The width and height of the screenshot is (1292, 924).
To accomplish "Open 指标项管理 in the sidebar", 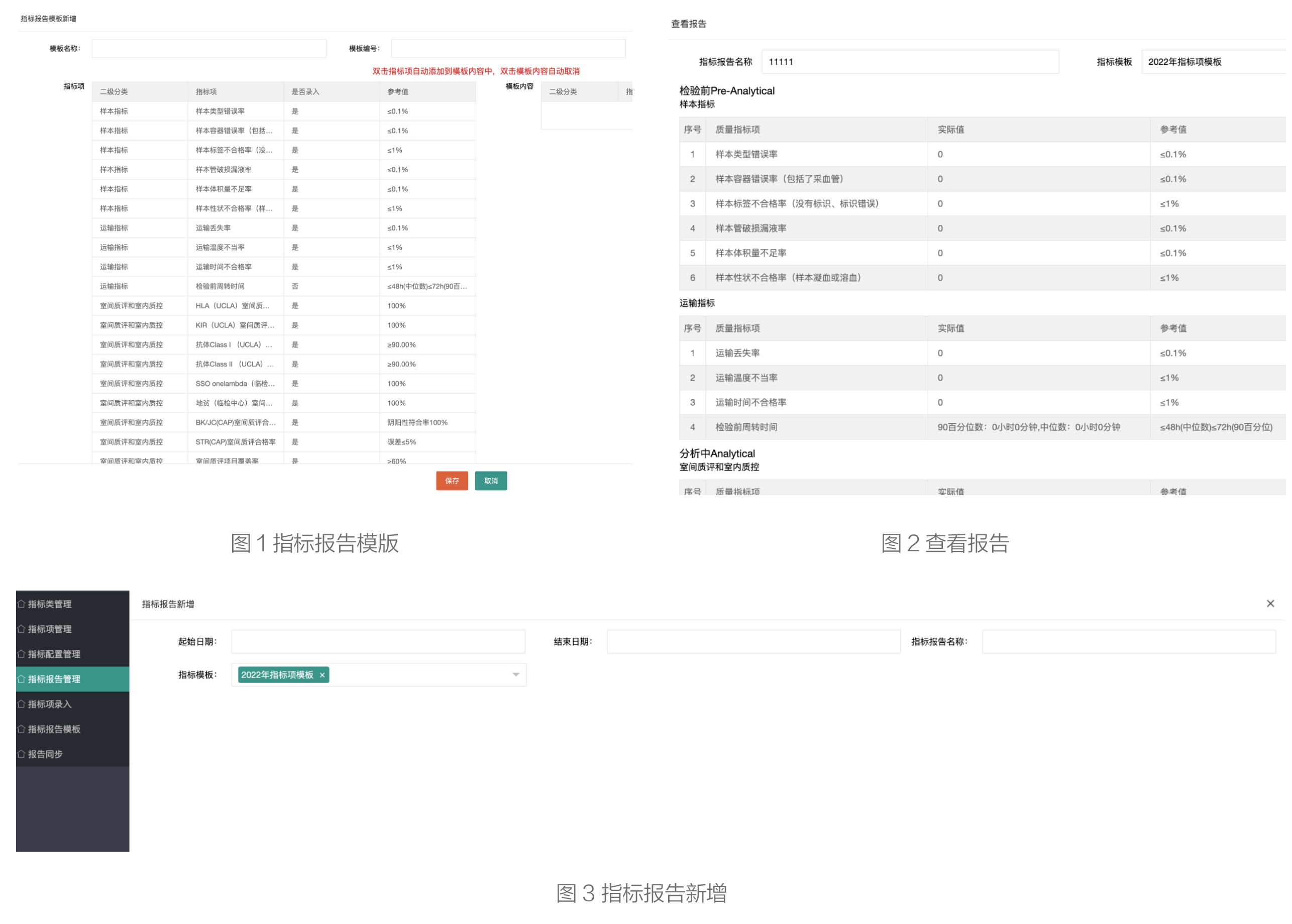I will tap(72, 629).
